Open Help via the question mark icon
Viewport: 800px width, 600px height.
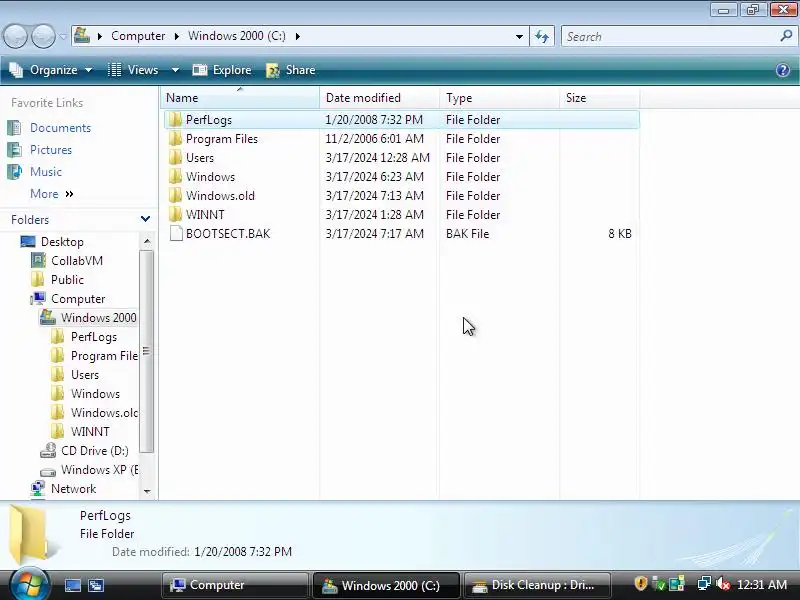pyautogui.click(x=783, y=70)
